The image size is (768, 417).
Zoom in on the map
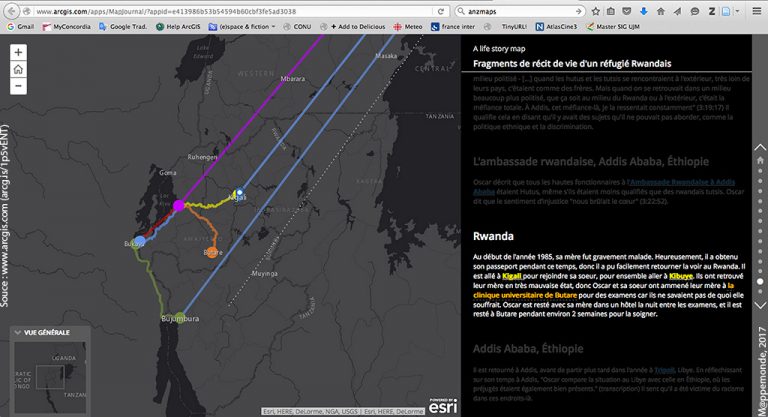coord(19,52)
